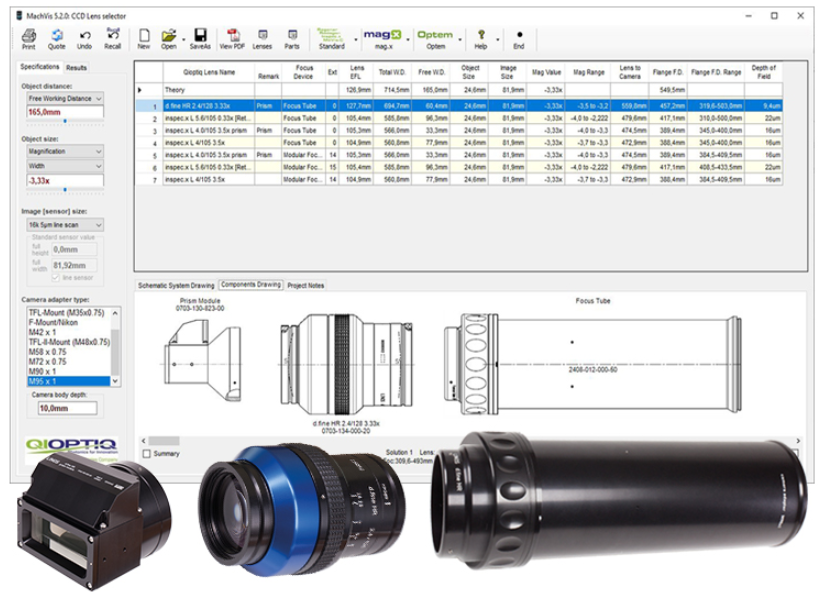The height and width of the screenshot is (597, 818).
Task: Click the Object distance slider
Action: [65, 122]
